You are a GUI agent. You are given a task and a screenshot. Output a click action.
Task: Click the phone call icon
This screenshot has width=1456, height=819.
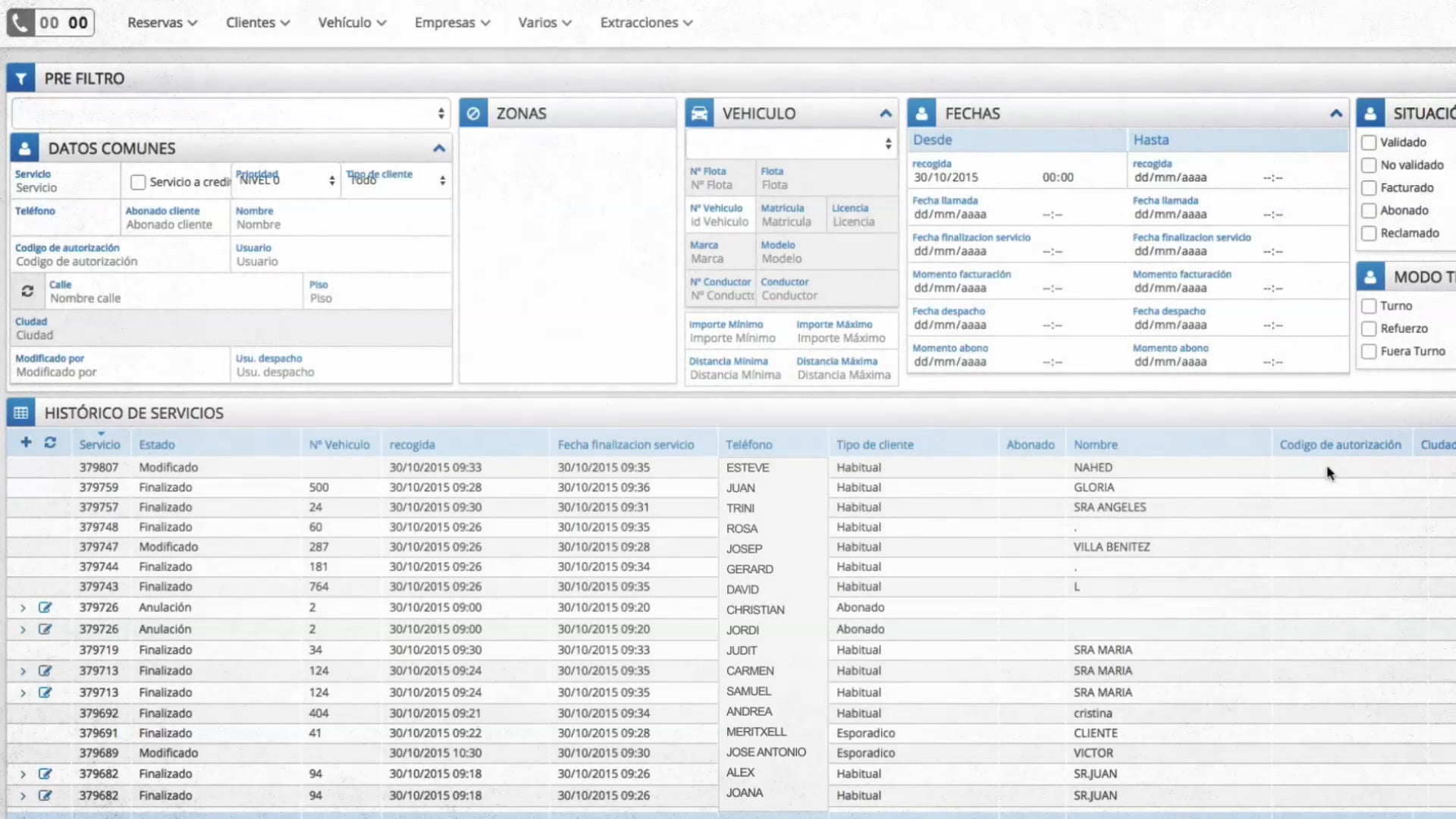tap(20, 23)
